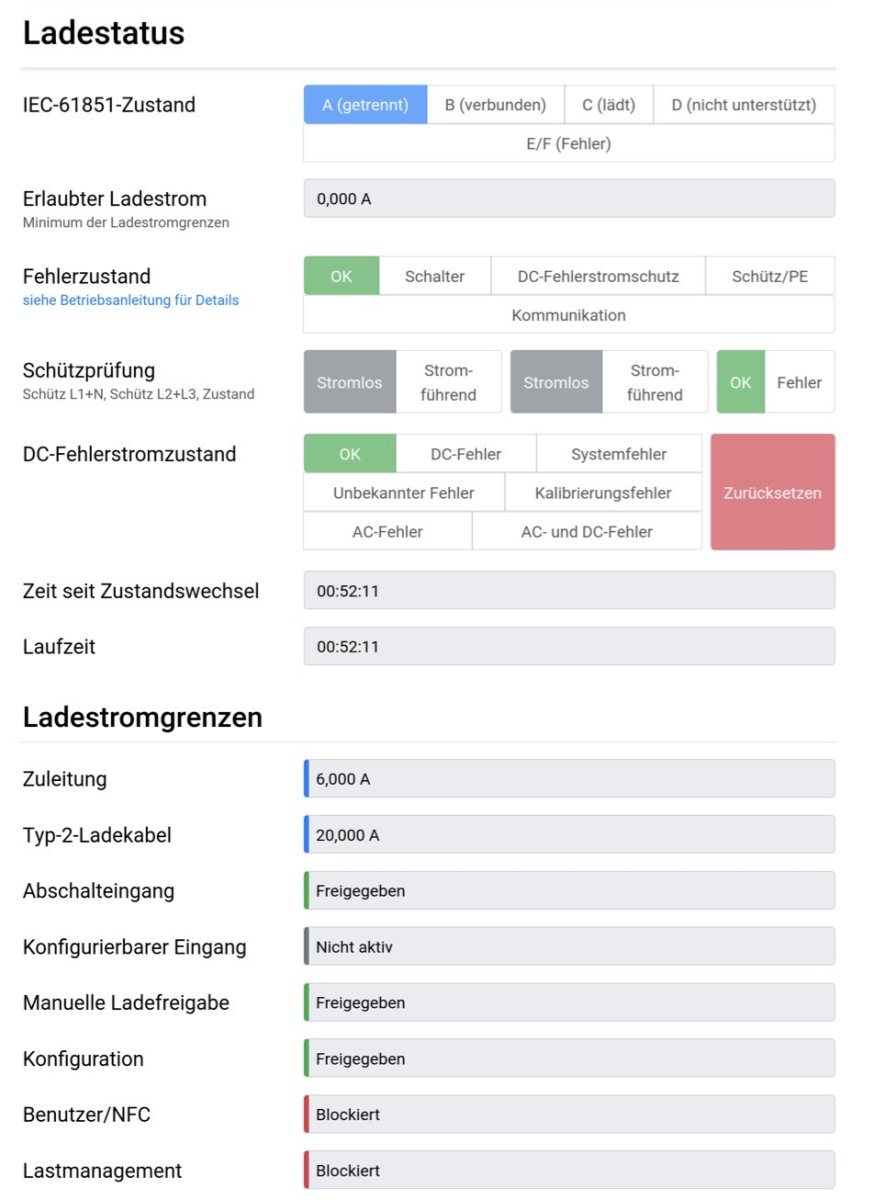Select C (lädt) charging state
The height and width of the screenshot is (1200, 886).
(608, 105)
